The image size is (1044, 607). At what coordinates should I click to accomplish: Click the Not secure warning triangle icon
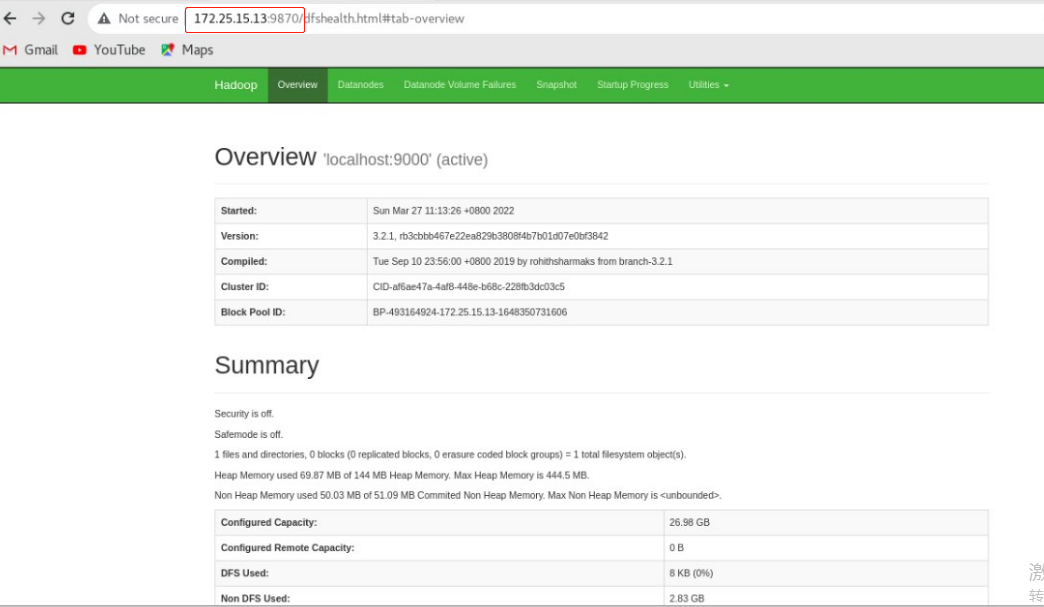pyautogui.click(x=104, y=19)
